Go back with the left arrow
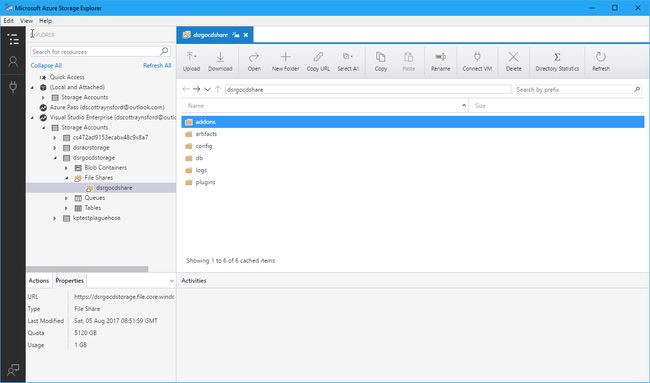 coord(186,89)
